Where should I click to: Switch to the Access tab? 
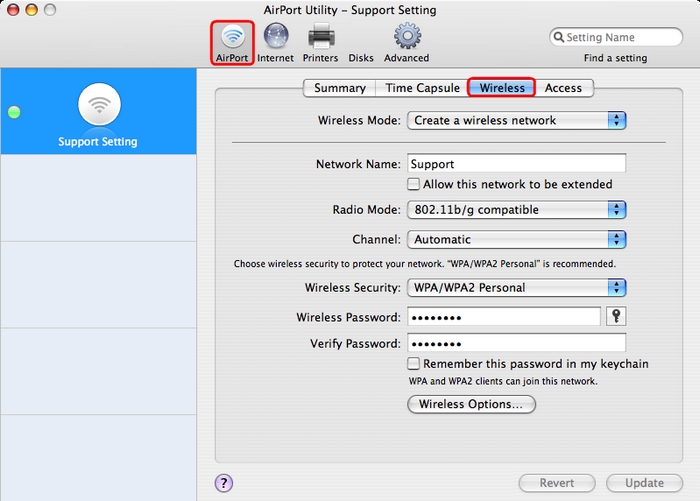click(x=563, y=88)
